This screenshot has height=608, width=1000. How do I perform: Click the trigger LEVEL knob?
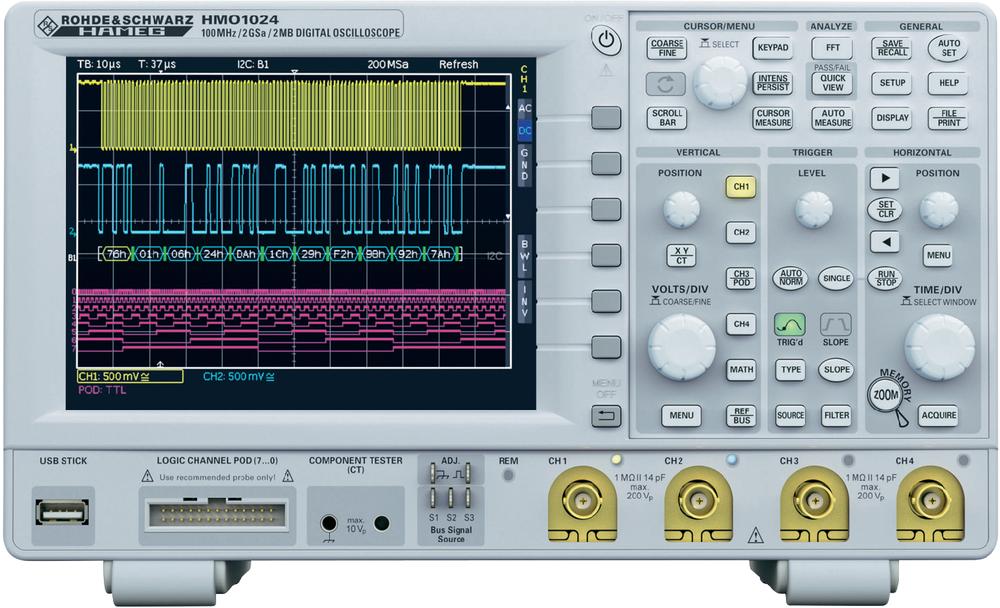(813, 210)
